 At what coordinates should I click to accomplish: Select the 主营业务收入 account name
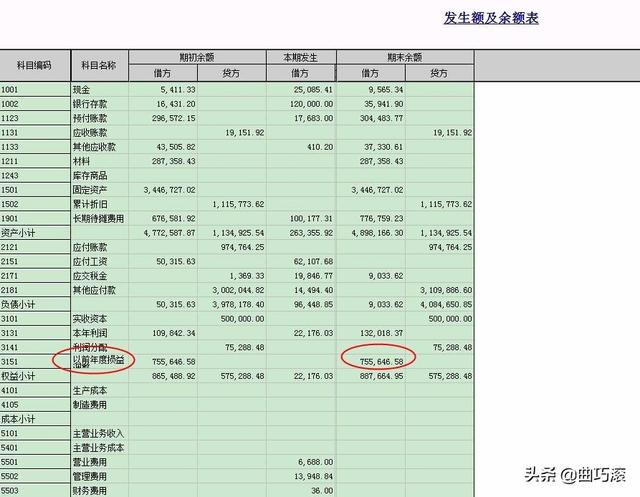[98, 433]
